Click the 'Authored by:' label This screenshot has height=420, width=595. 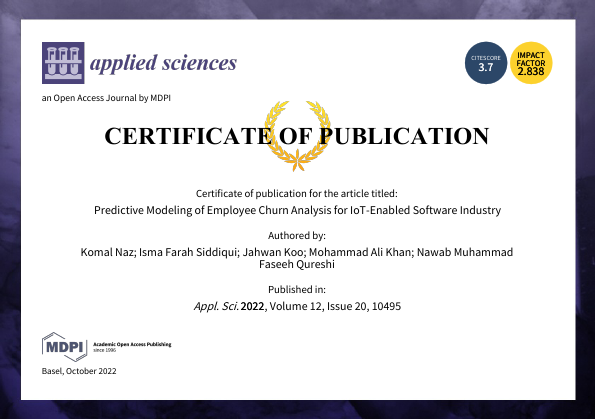click(x=297, y=236)
